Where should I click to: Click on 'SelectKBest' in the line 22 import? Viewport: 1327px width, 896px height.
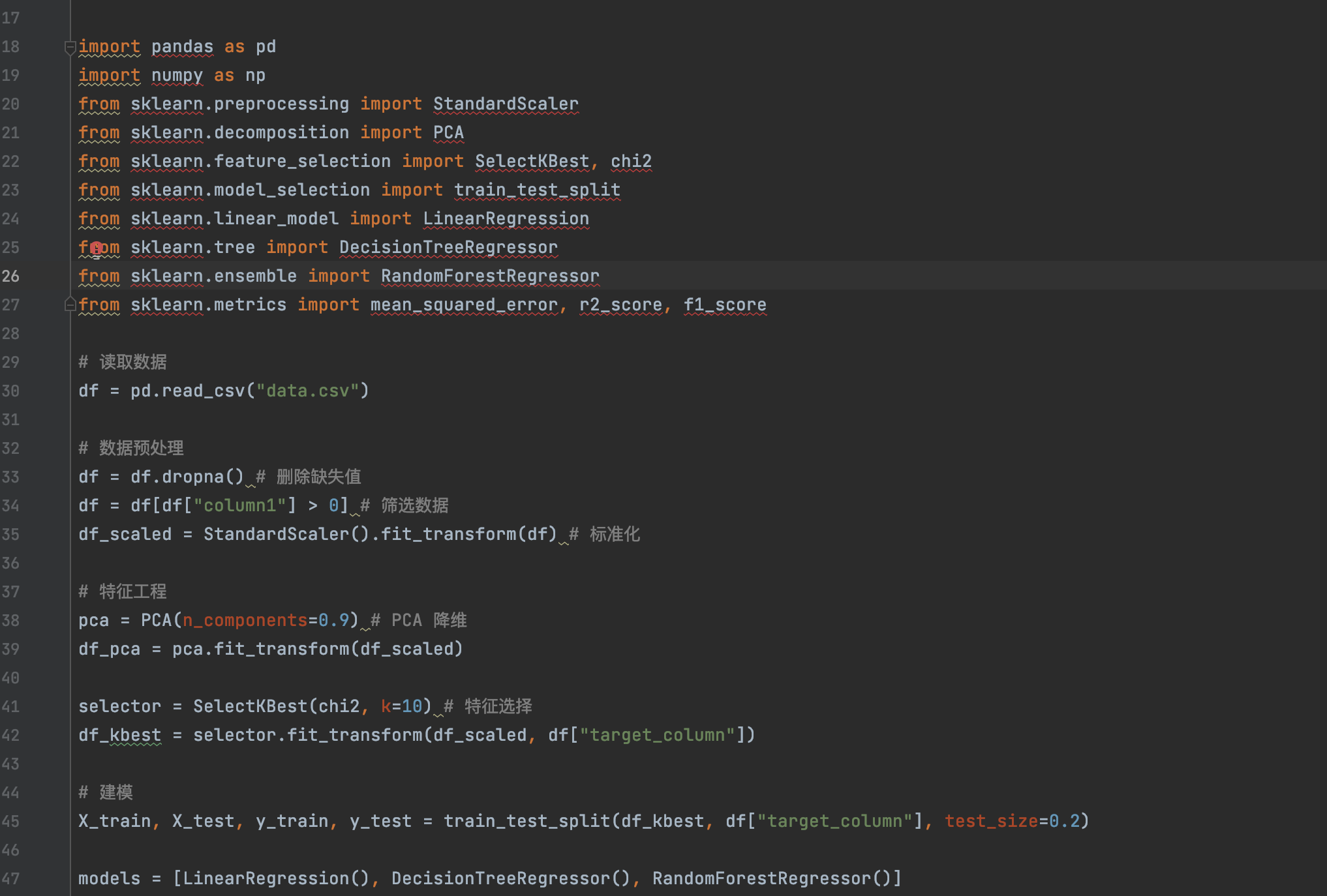tap(532, 162)
